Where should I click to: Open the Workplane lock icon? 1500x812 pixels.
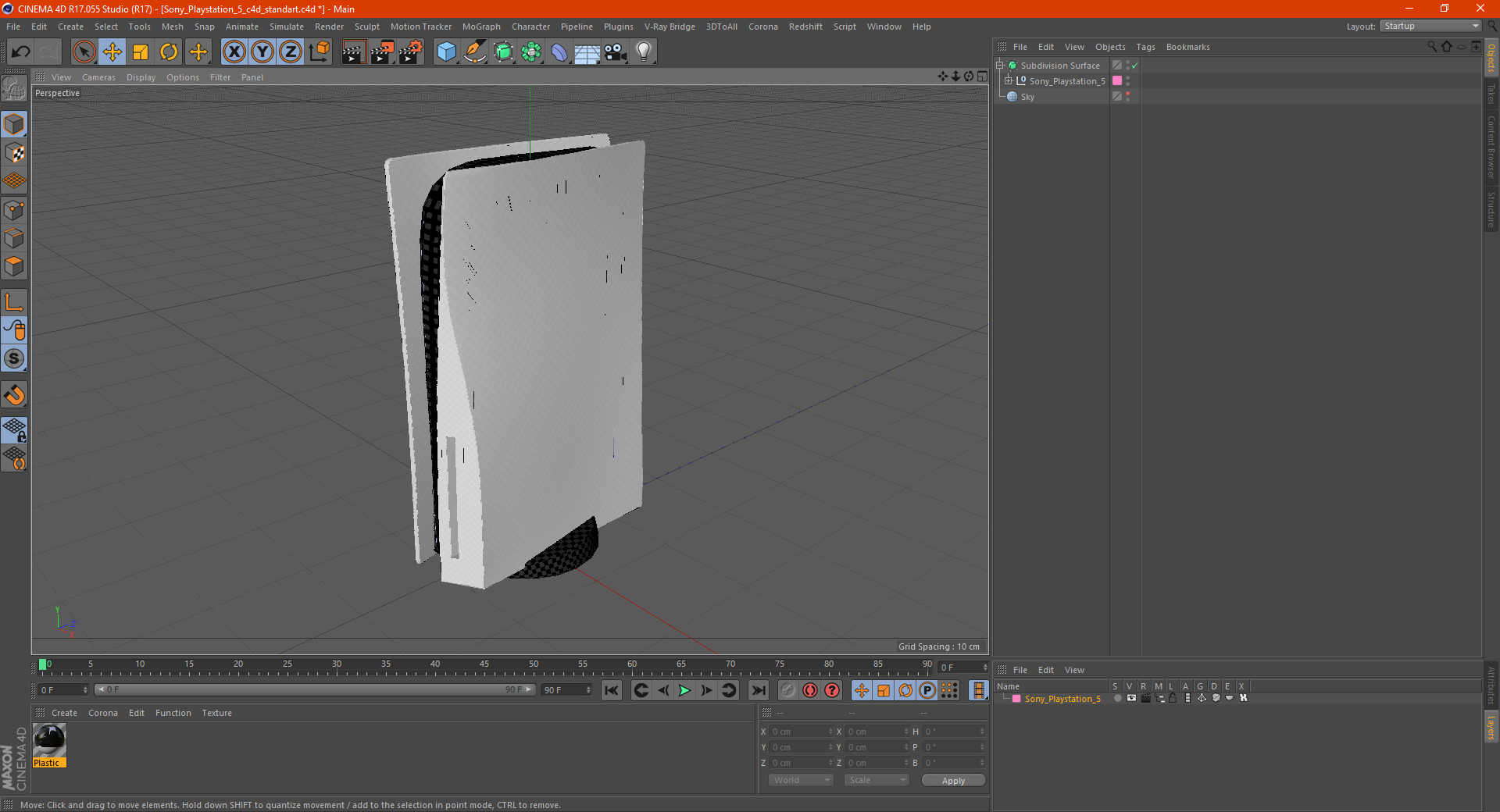tap(14, 430)
